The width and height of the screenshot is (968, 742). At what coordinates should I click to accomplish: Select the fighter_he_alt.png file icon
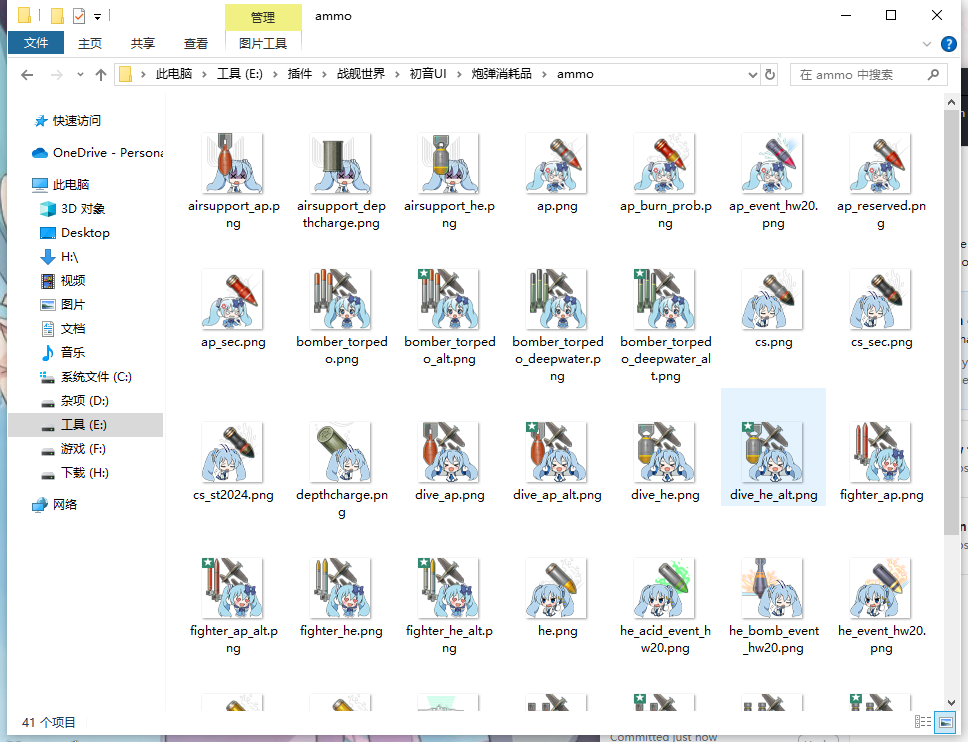tap(449, 588)
